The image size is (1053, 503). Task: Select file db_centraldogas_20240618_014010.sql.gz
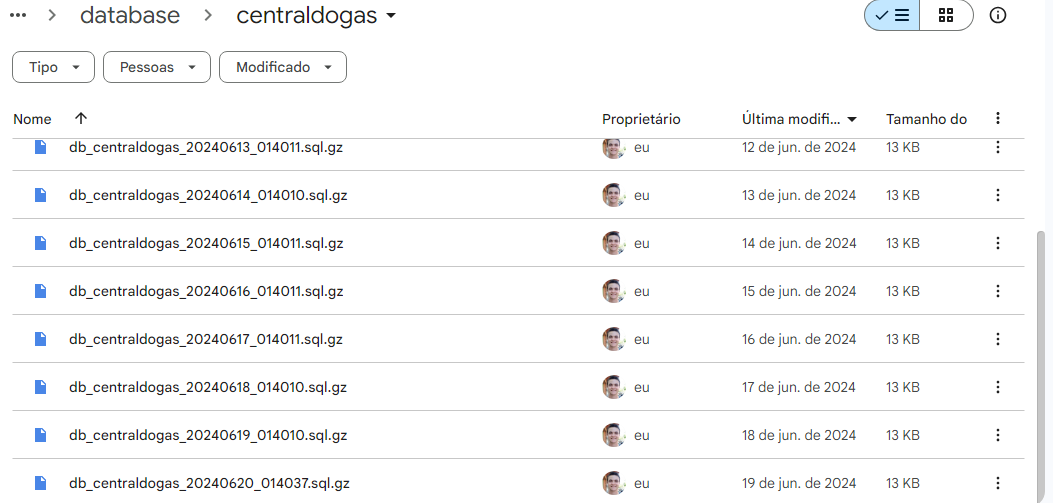(208, 387)
